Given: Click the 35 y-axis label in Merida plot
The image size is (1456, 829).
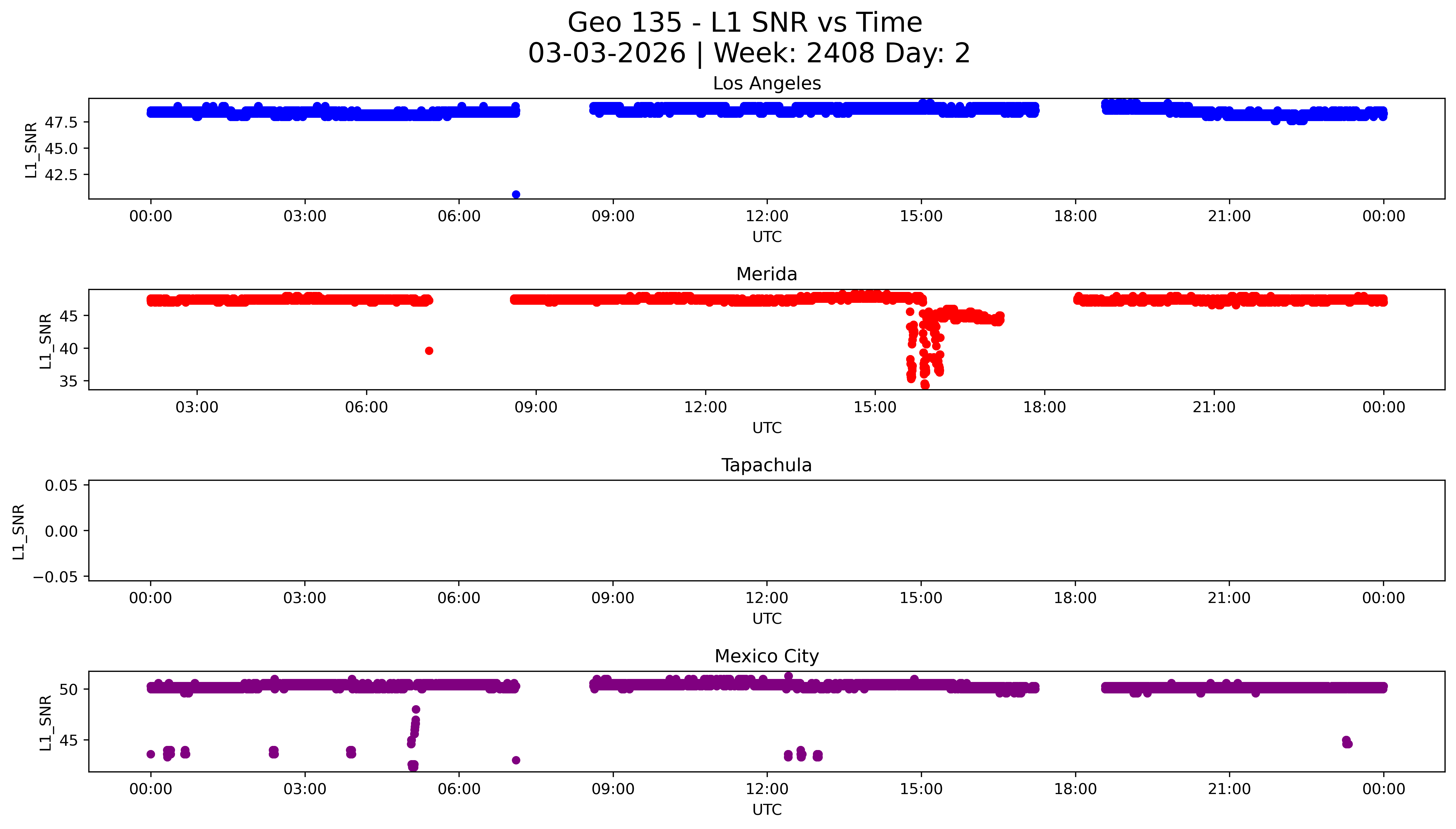Looking at the screenshot, I should pyautogui.click(x=68, y=381).
